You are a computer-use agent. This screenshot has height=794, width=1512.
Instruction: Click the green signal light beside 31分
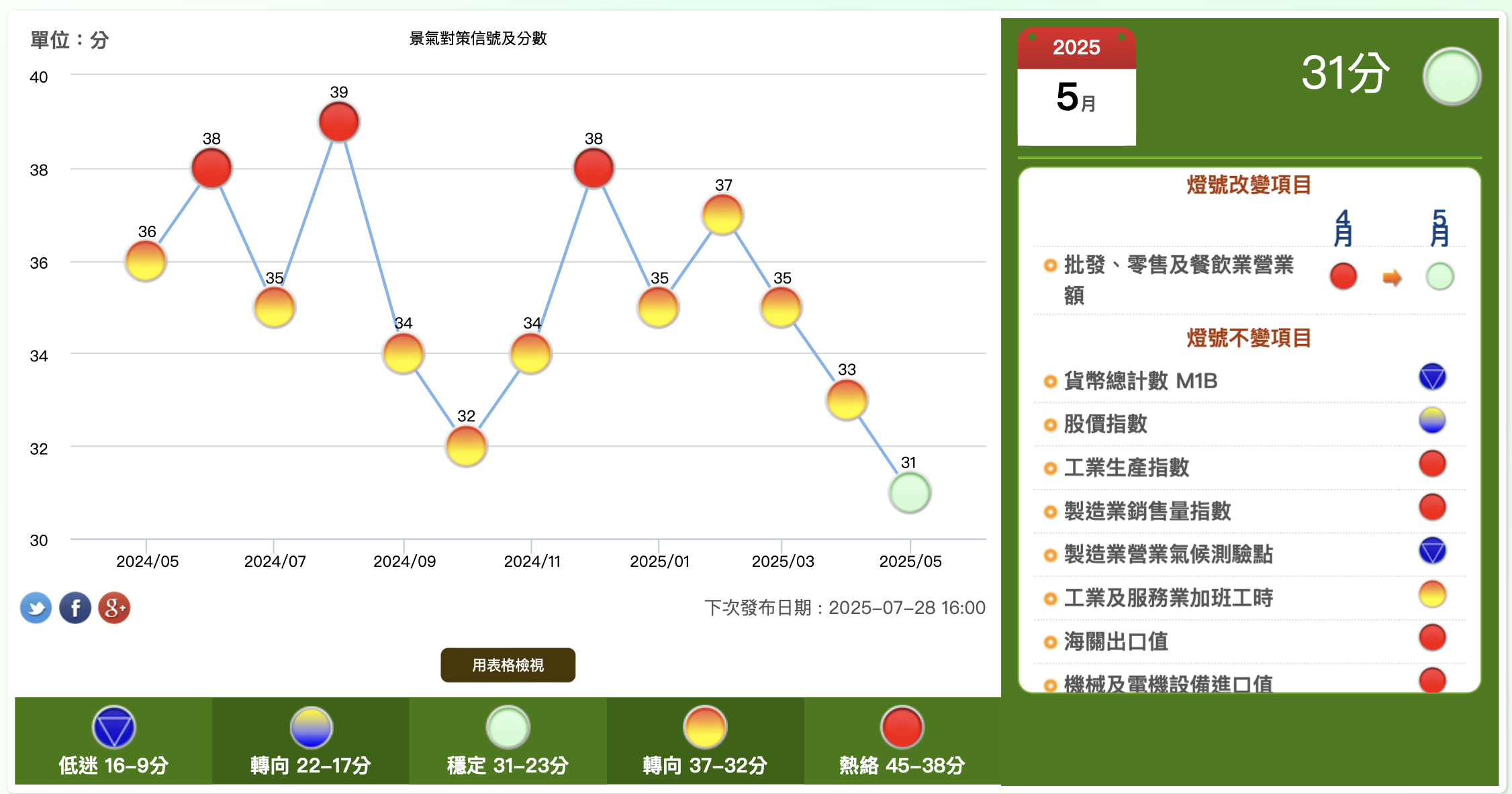[x=1452, y=76]
